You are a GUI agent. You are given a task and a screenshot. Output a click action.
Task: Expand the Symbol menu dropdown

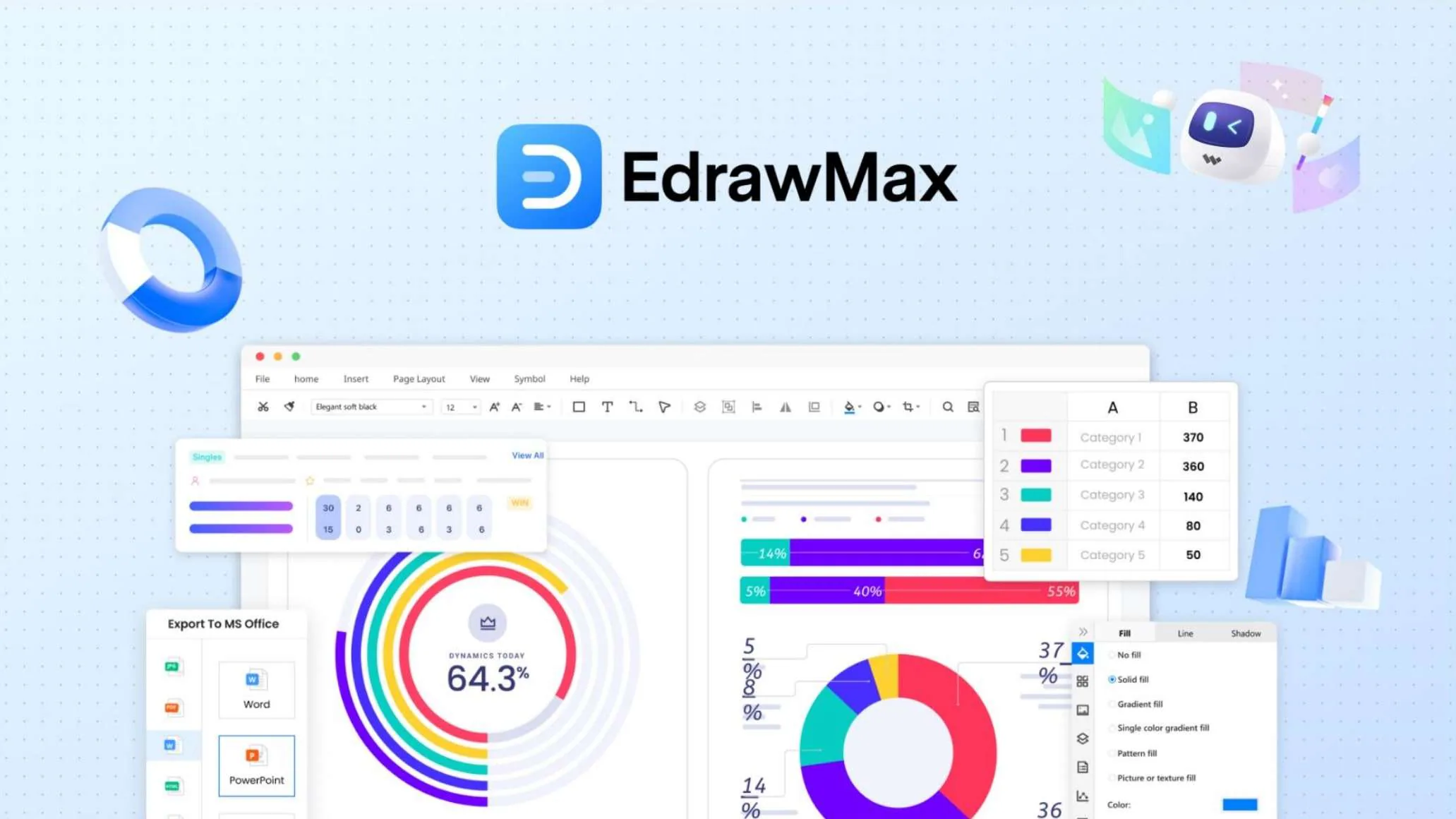pos(528,378)
